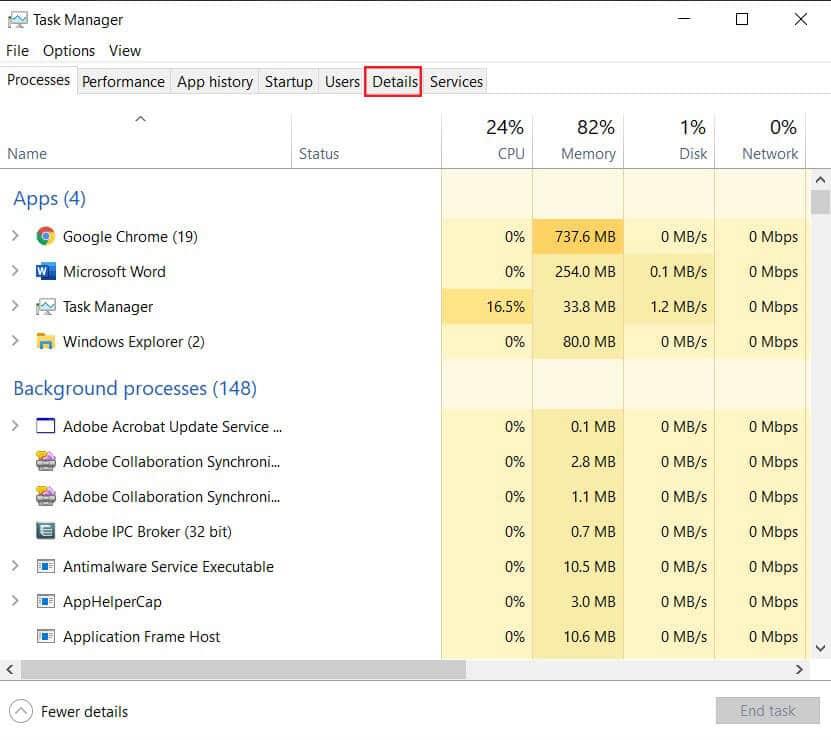Click the horizontal scrollbar right arrow

pyautogui.click(x=799, y=670)
